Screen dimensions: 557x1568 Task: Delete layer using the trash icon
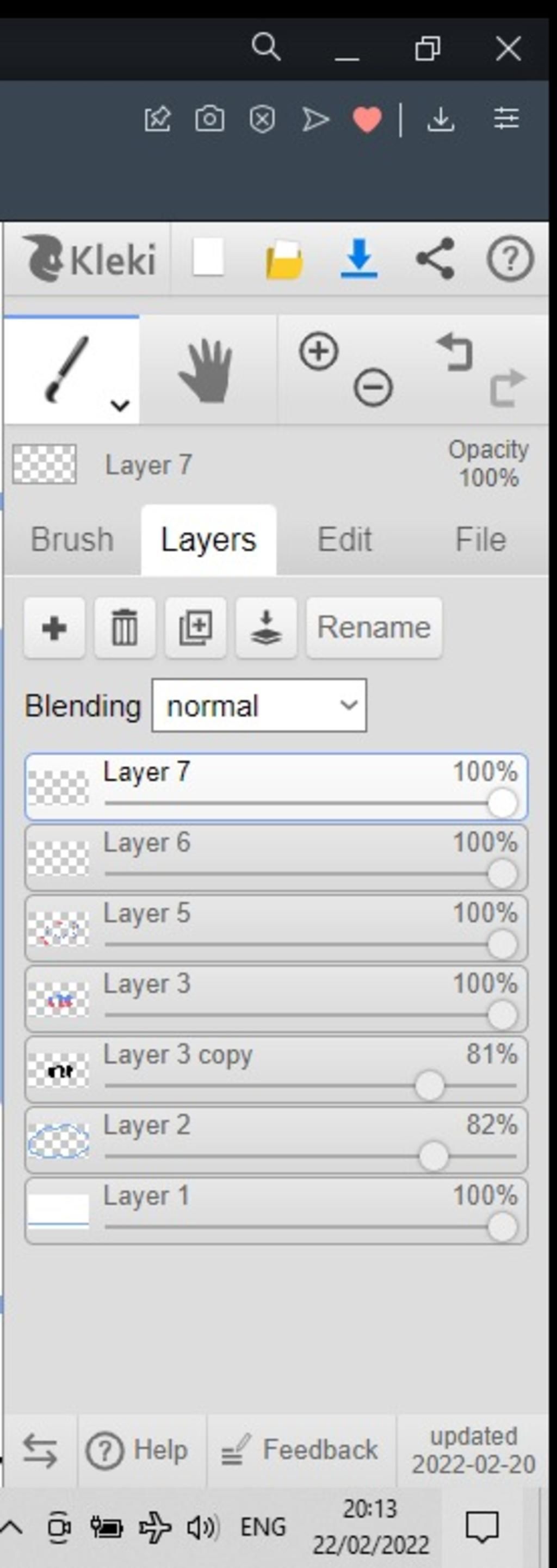coord(124,628)
